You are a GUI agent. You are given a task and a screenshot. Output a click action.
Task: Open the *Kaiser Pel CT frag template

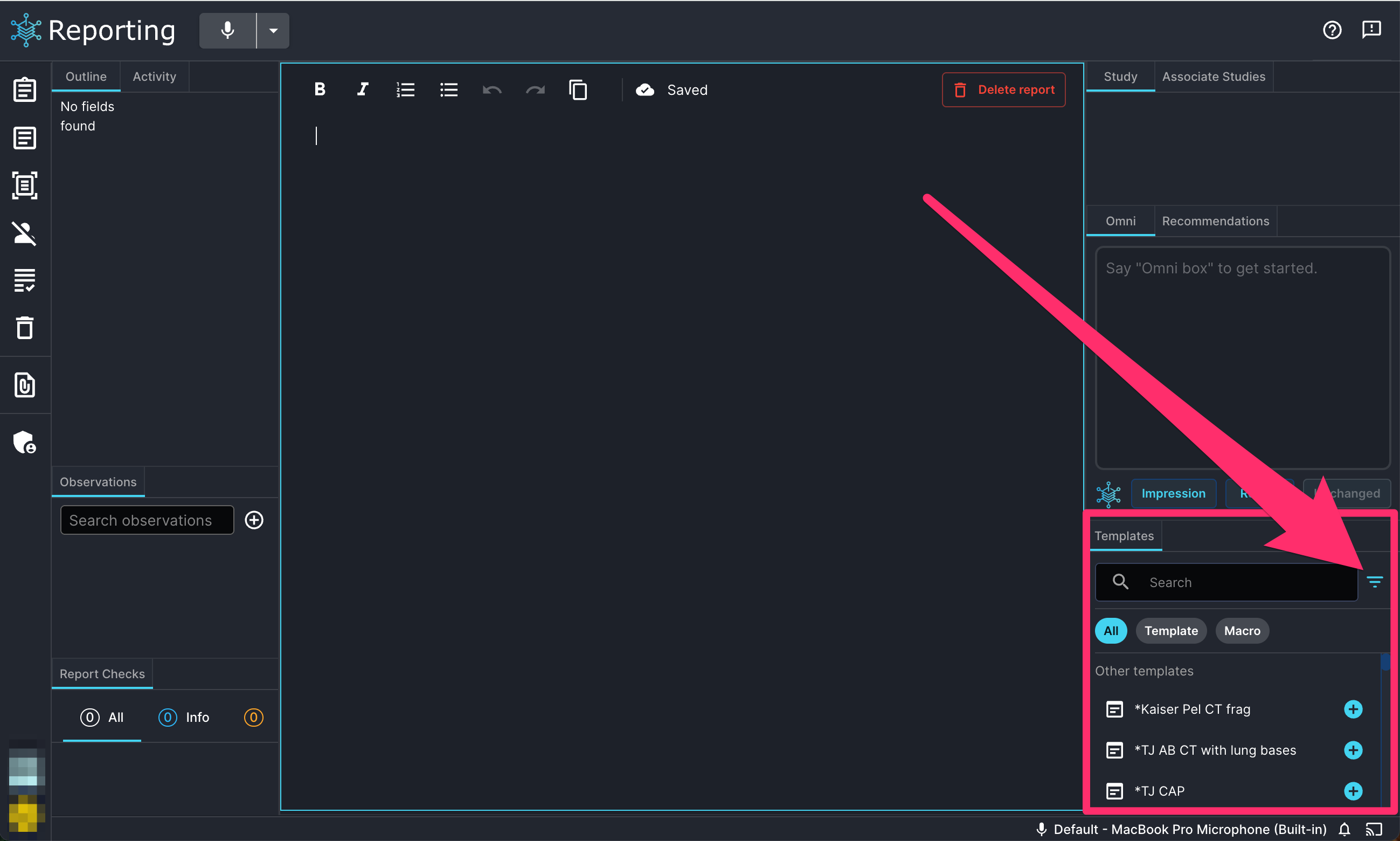[1191, 709]
